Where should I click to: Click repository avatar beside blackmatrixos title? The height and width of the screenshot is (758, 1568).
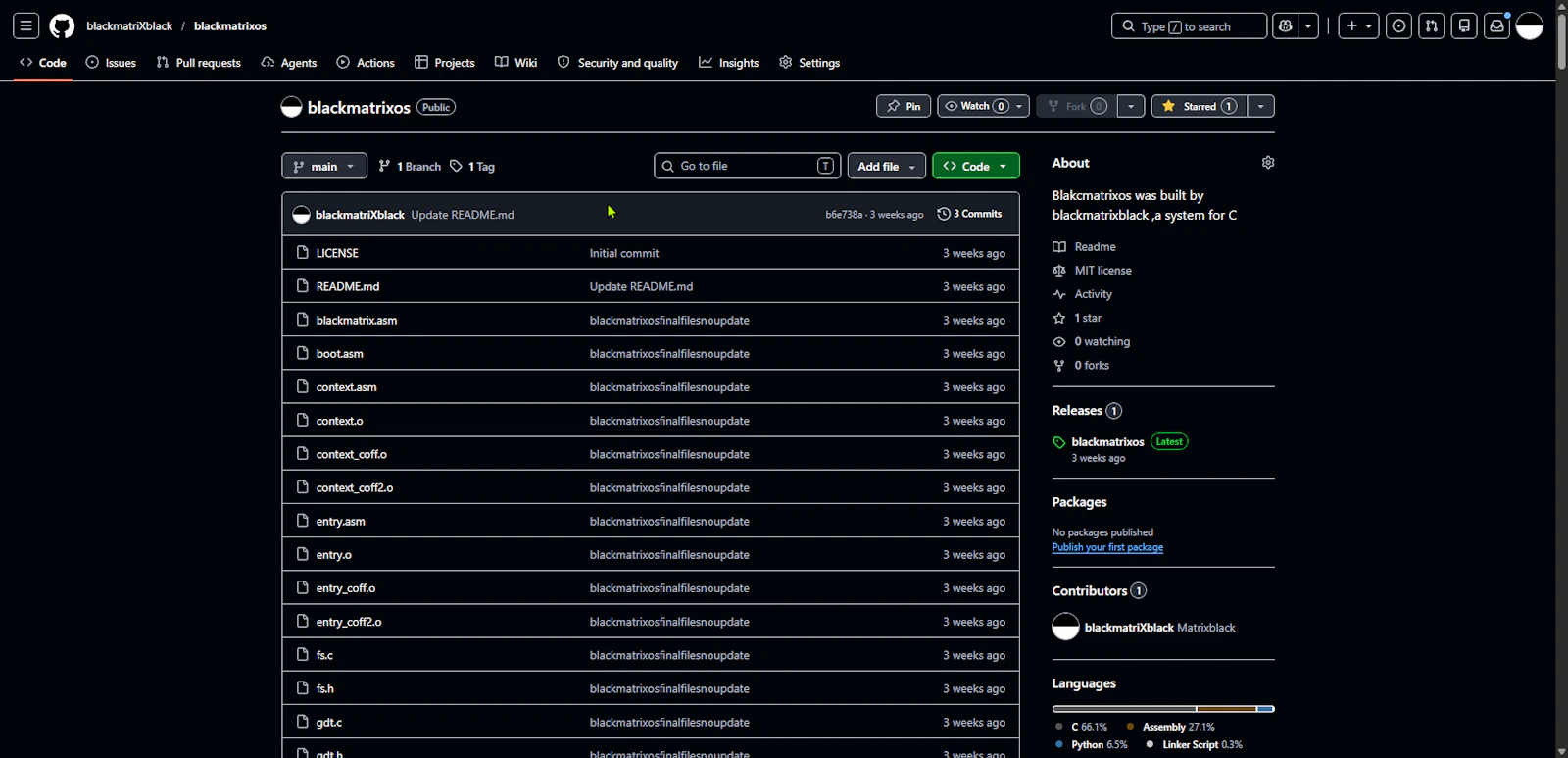click(291, 108)
